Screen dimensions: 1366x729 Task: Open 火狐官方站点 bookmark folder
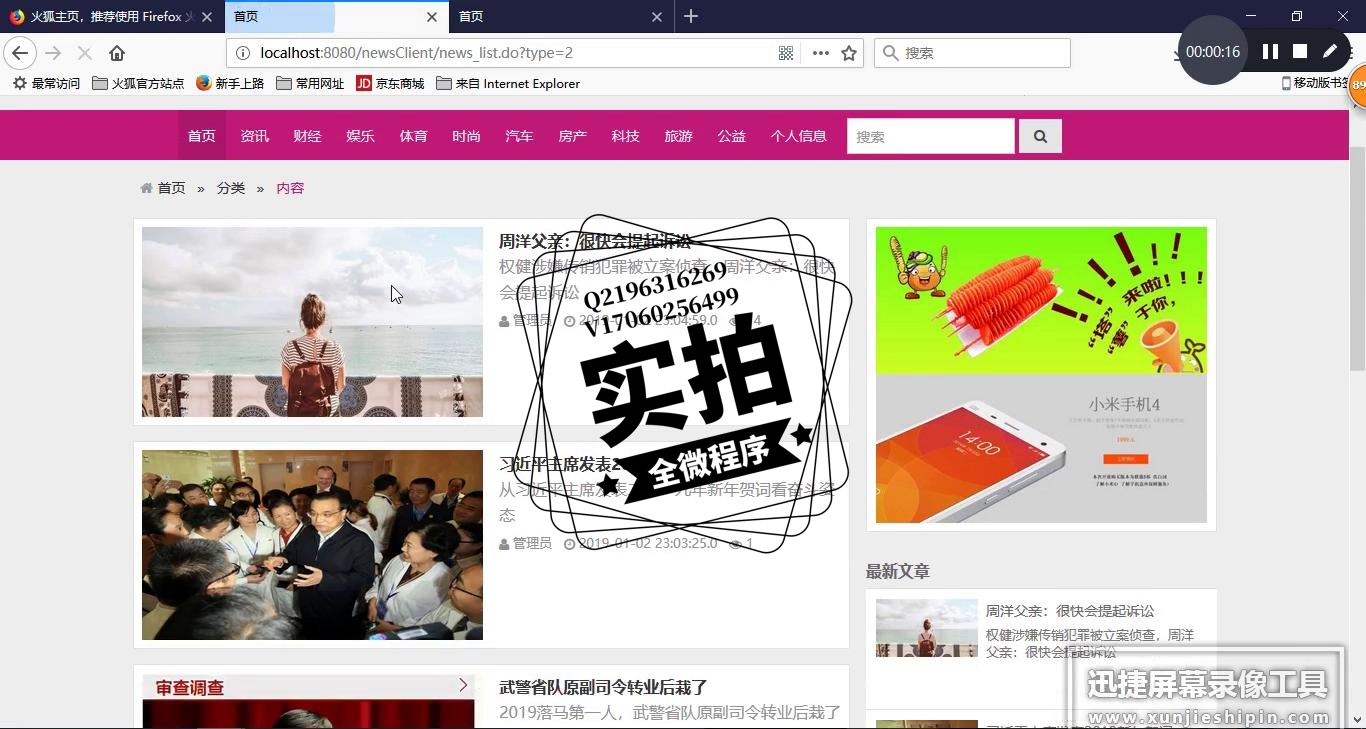point(138,84)
